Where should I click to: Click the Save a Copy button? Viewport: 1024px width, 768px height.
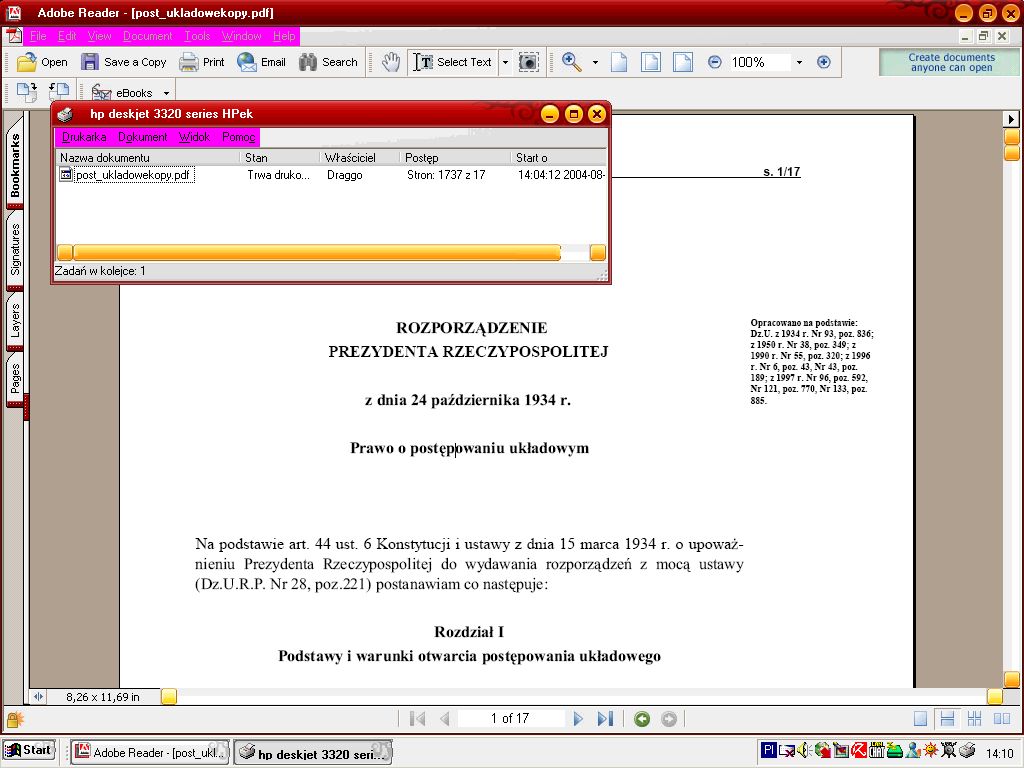click(x=124, y=62)
